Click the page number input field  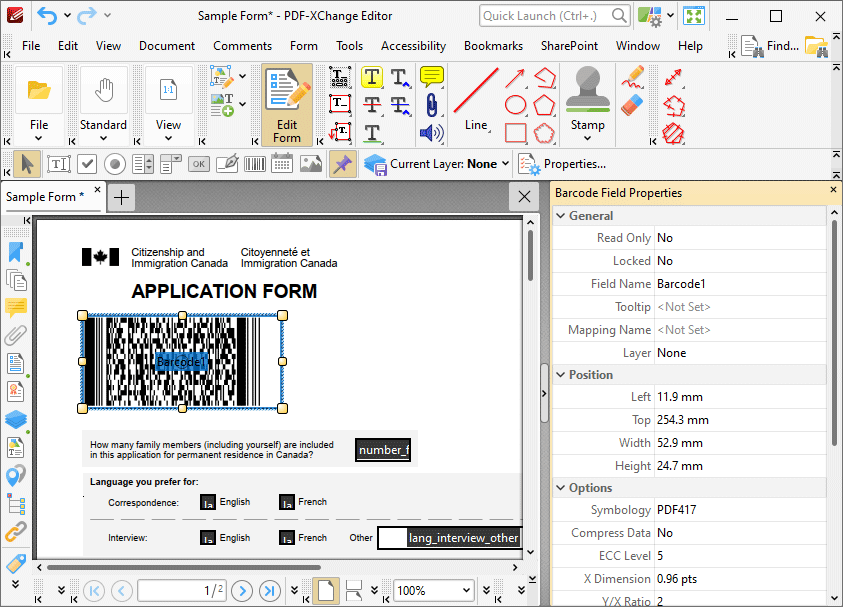(182, 591)
